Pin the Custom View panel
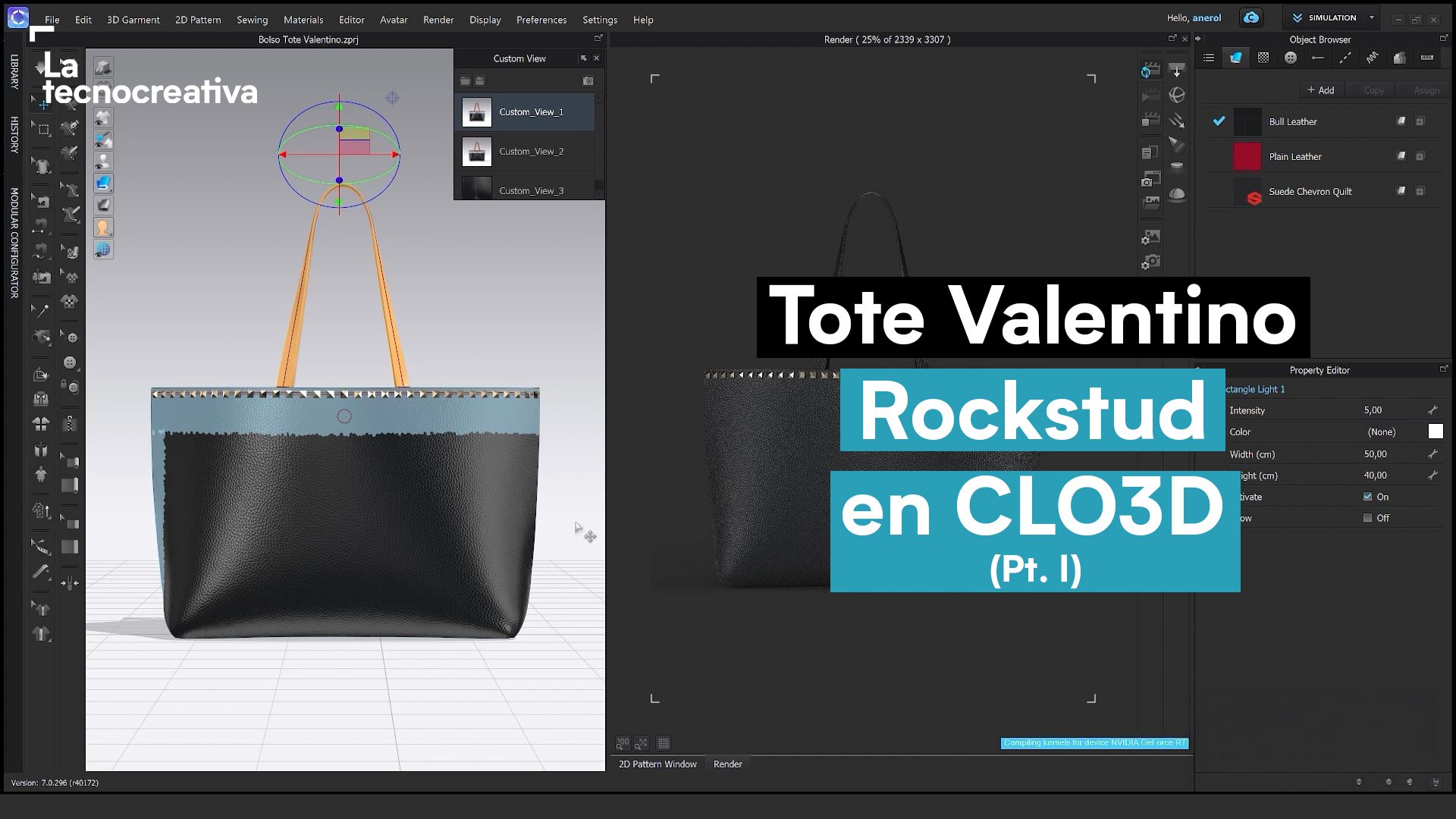 tap(583, 58)
